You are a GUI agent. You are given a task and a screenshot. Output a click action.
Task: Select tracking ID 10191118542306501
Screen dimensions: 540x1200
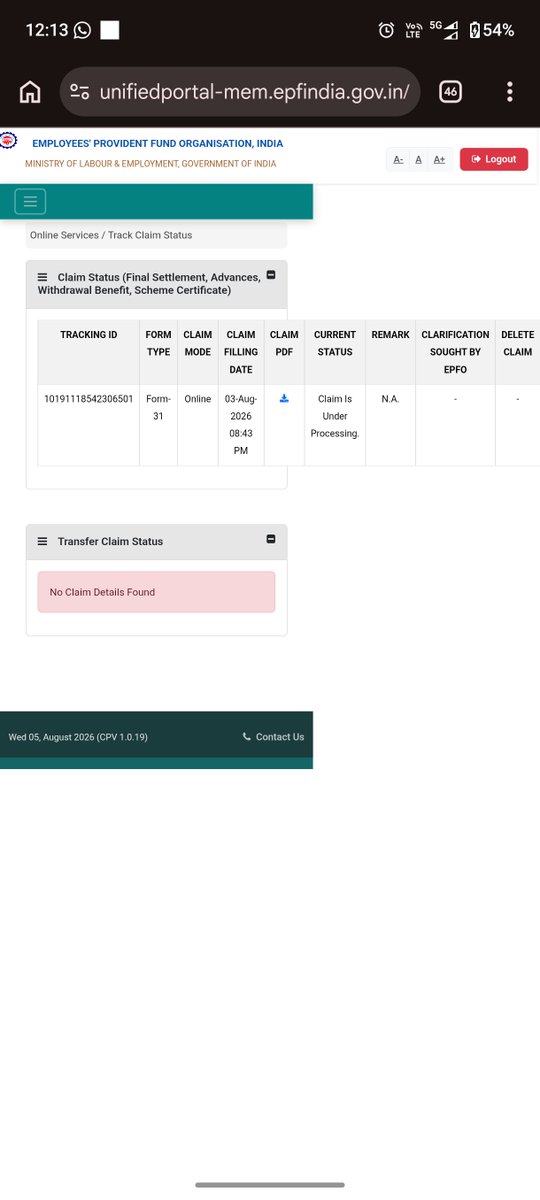pyautogui.click(x=89, y=399)
